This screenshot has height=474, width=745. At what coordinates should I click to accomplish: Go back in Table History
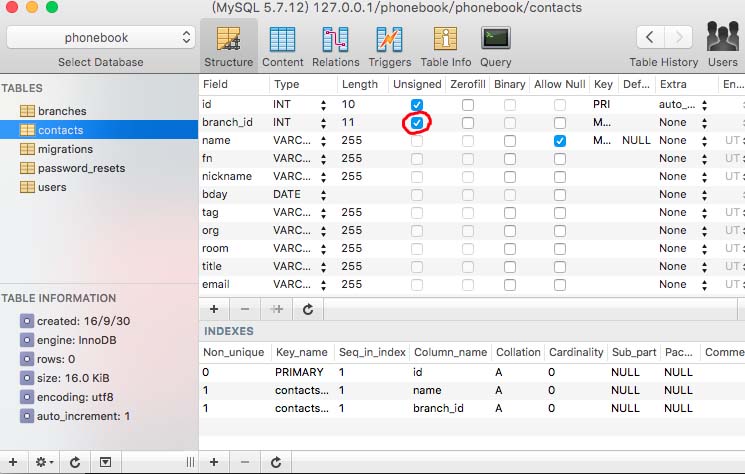pyautogui.click(x=650, y=37)
